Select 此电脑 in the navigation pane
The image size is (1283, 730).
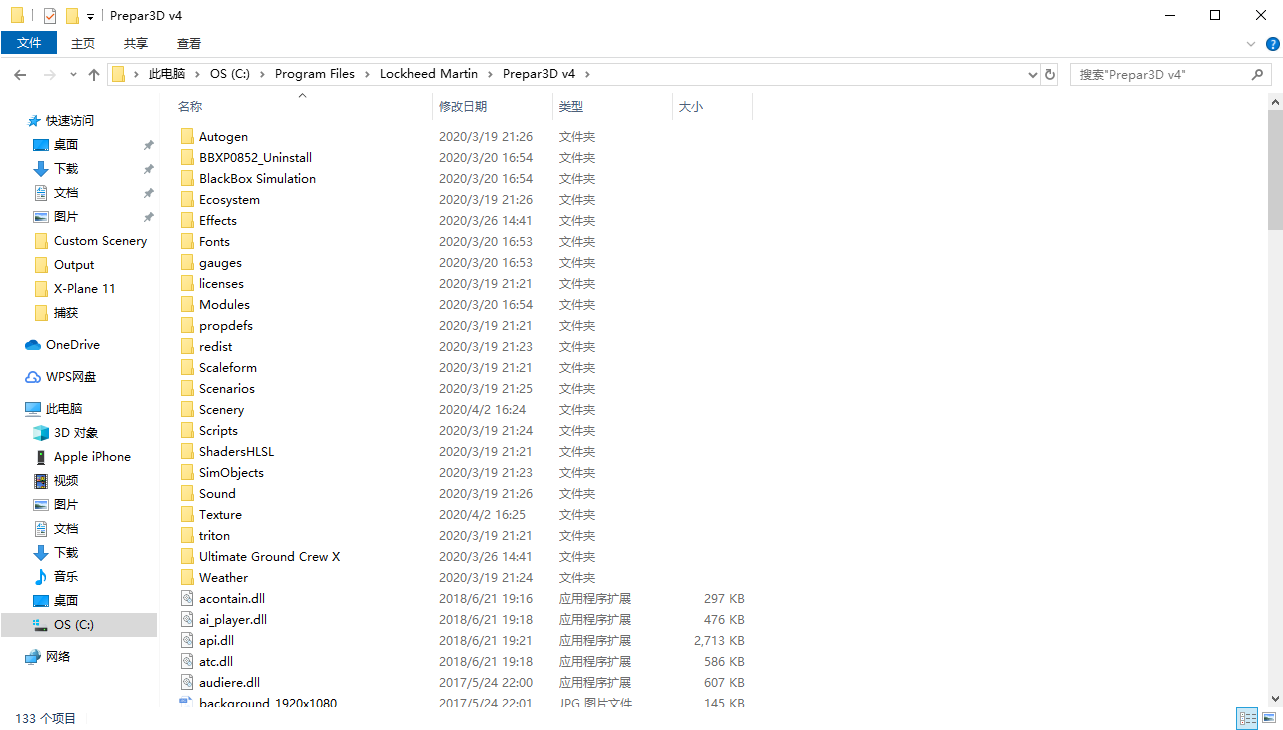pos(64,409)
